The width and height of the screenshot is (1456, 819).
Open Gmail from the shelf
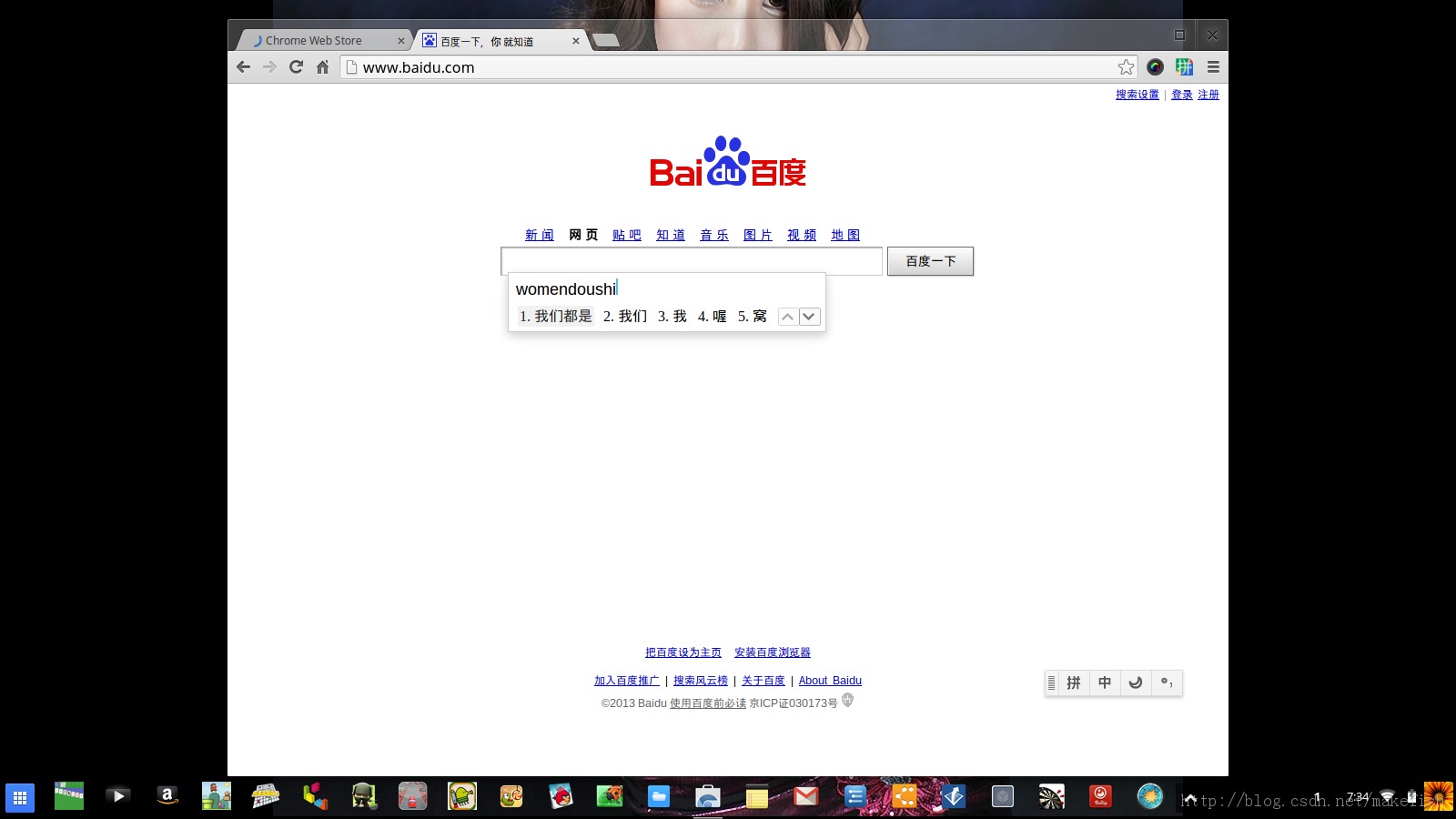pyautogui.click(x=806, y=797)
